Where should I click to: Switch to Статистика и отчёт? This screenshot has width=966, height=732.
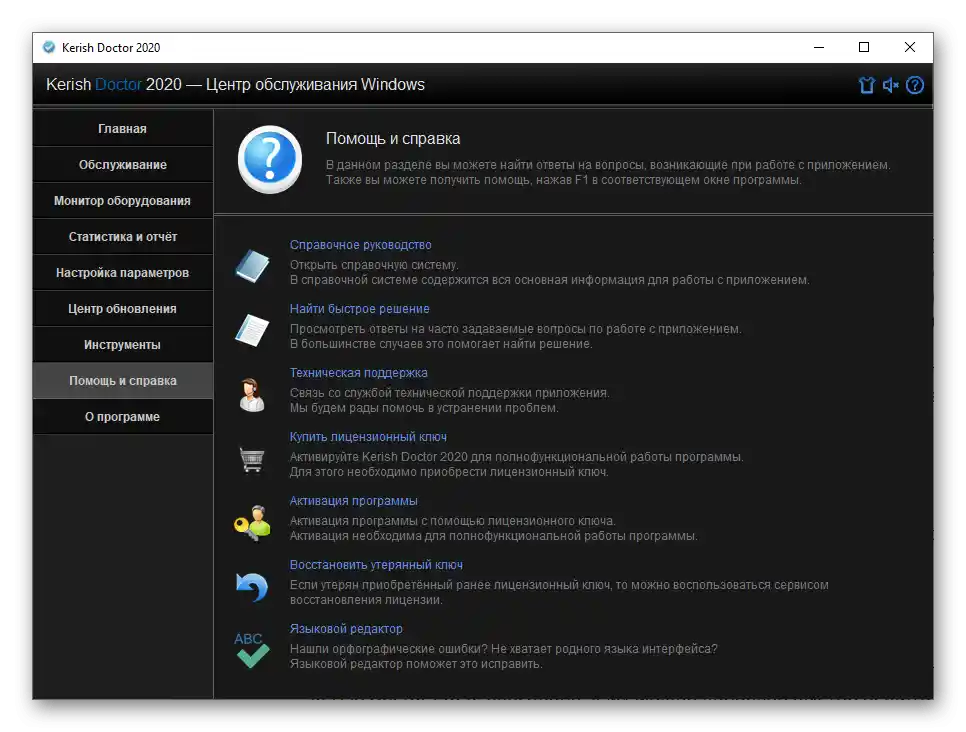coord(123,237)
